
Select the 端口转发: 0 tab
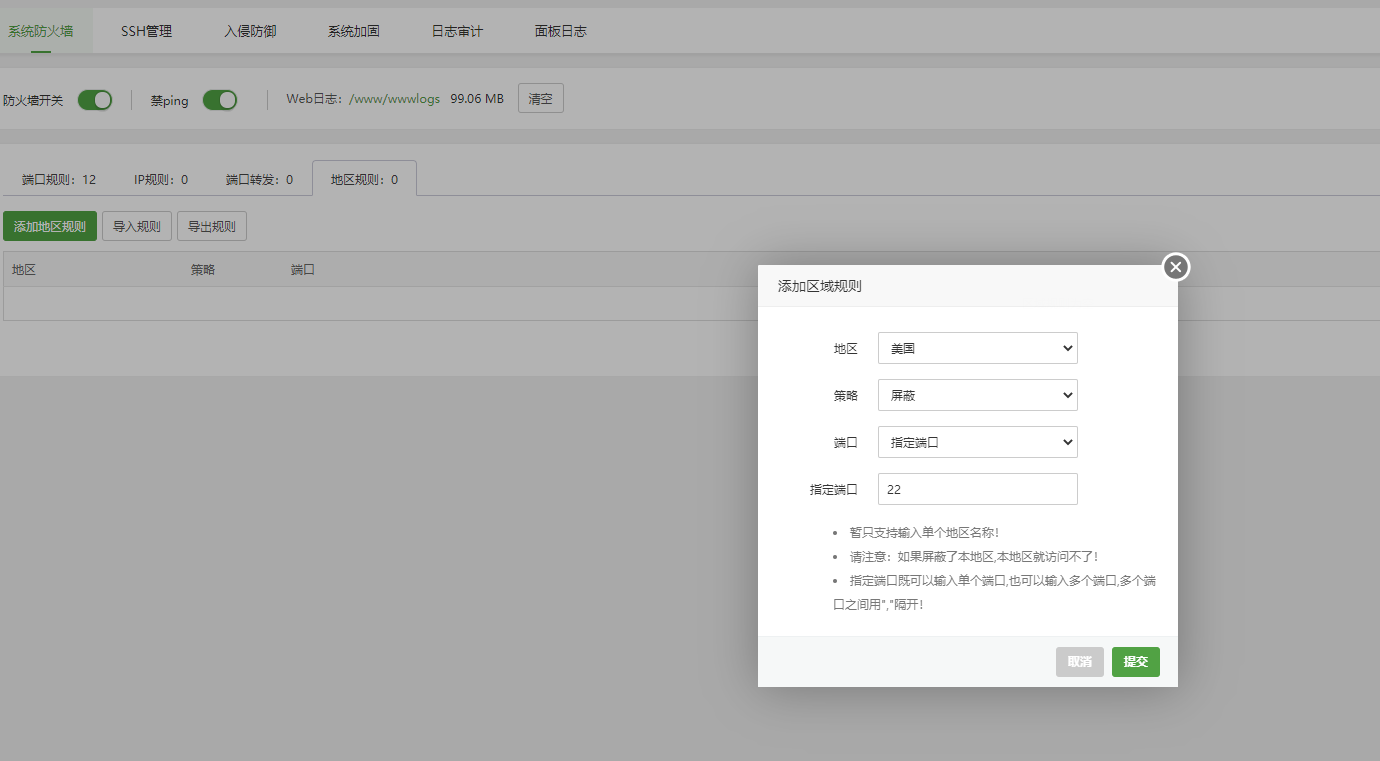click(259, 180)
